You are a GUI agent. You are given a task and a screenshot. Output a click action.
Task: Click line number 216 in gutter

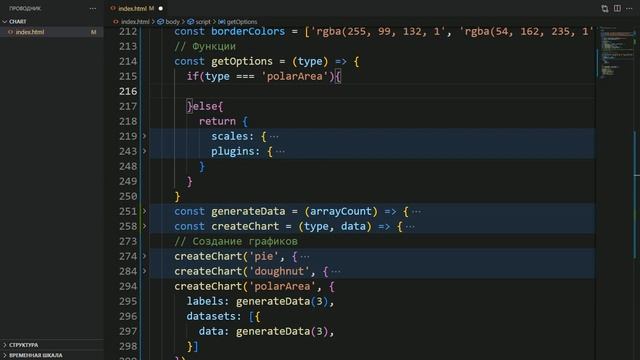(128, 91)
